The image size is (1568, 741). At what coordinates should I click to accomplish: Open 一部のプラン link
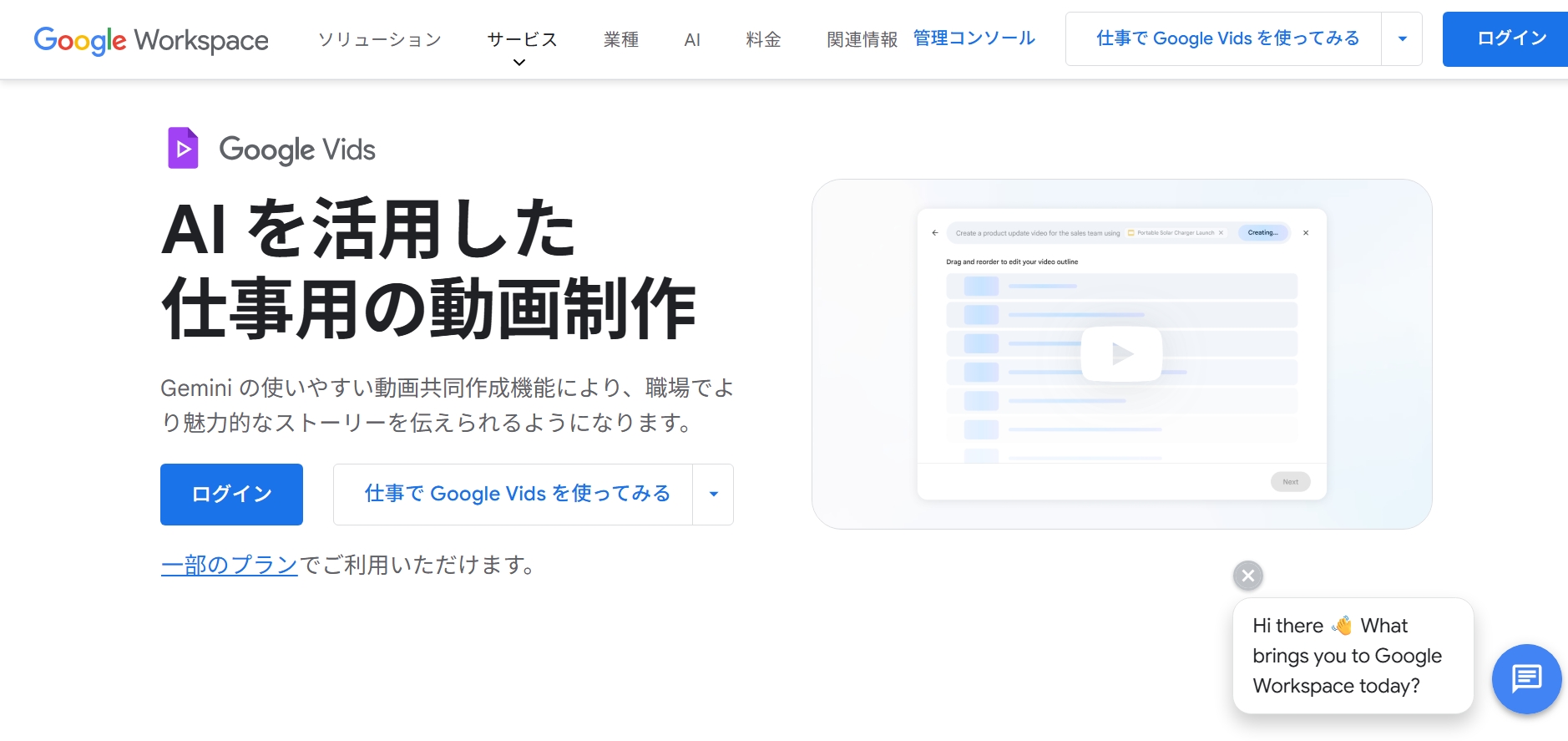(229, 565)
